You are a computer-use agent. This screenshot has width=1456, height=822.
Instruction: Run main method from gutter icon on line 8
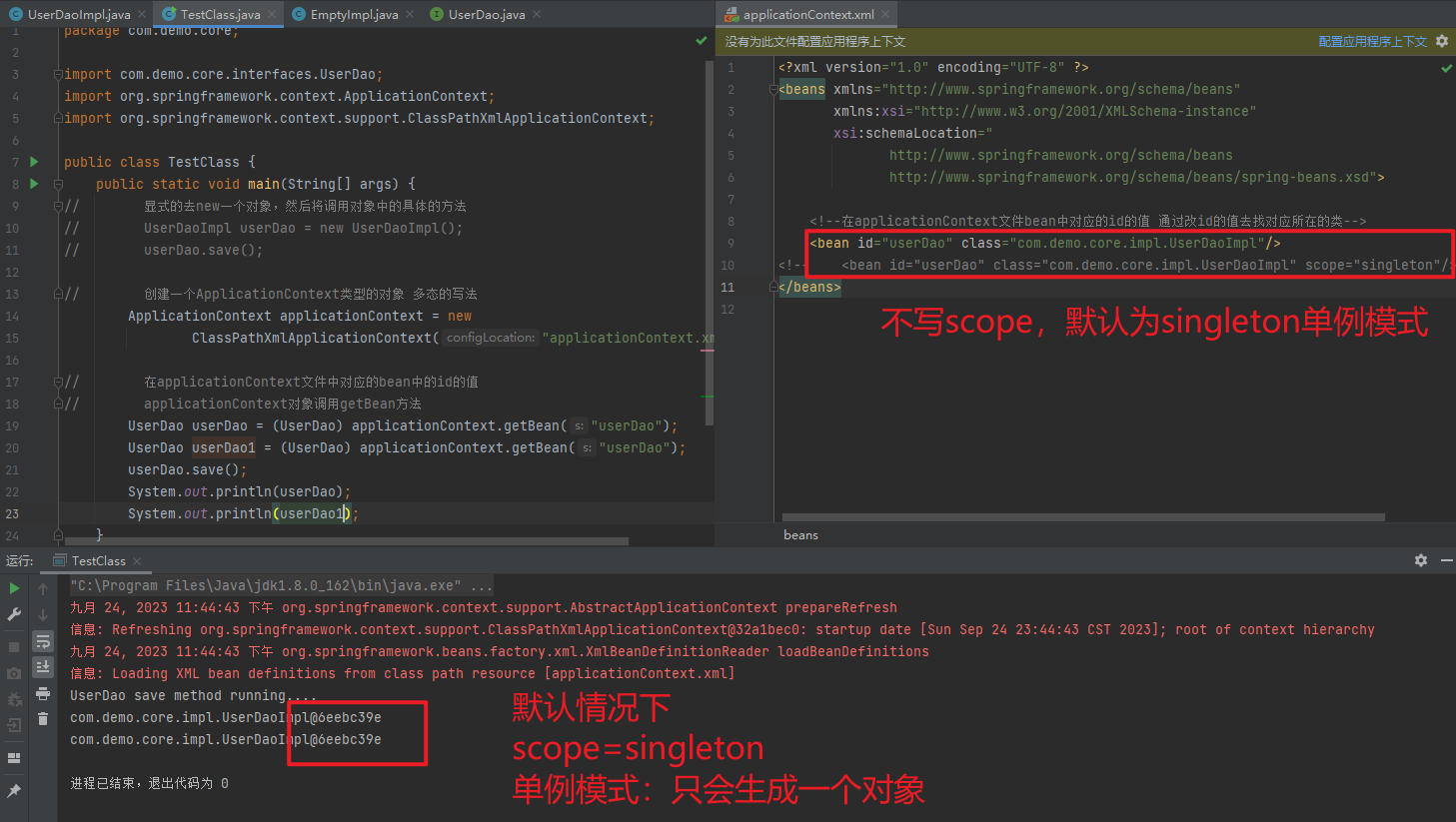[x=35, y=183]
